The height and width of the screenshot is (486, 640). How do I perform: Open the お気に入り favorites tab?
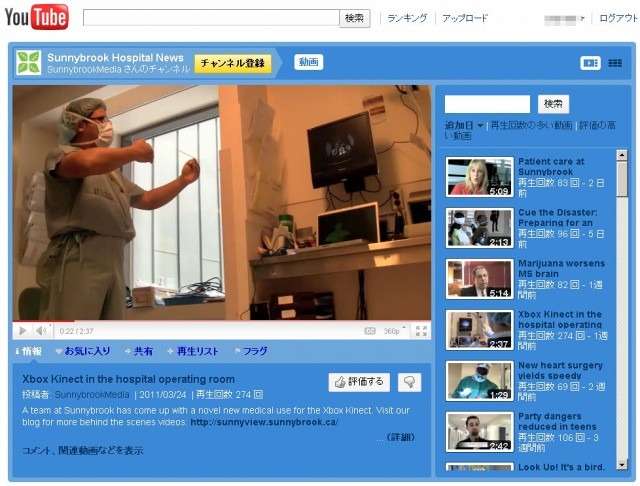[x=83, y=351]
